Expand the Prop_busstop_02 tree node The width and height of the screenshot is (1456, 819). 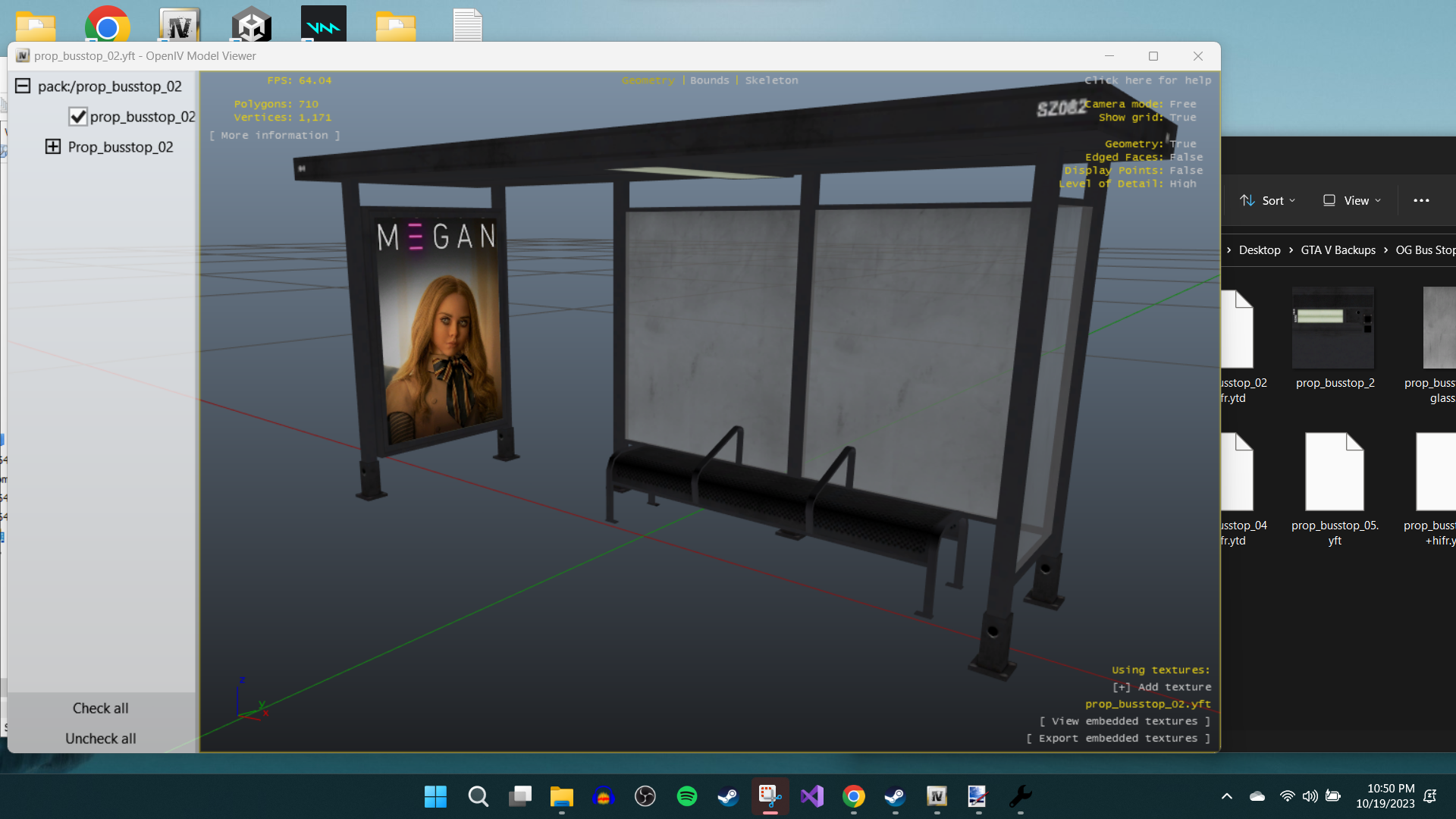click(52, 146)
